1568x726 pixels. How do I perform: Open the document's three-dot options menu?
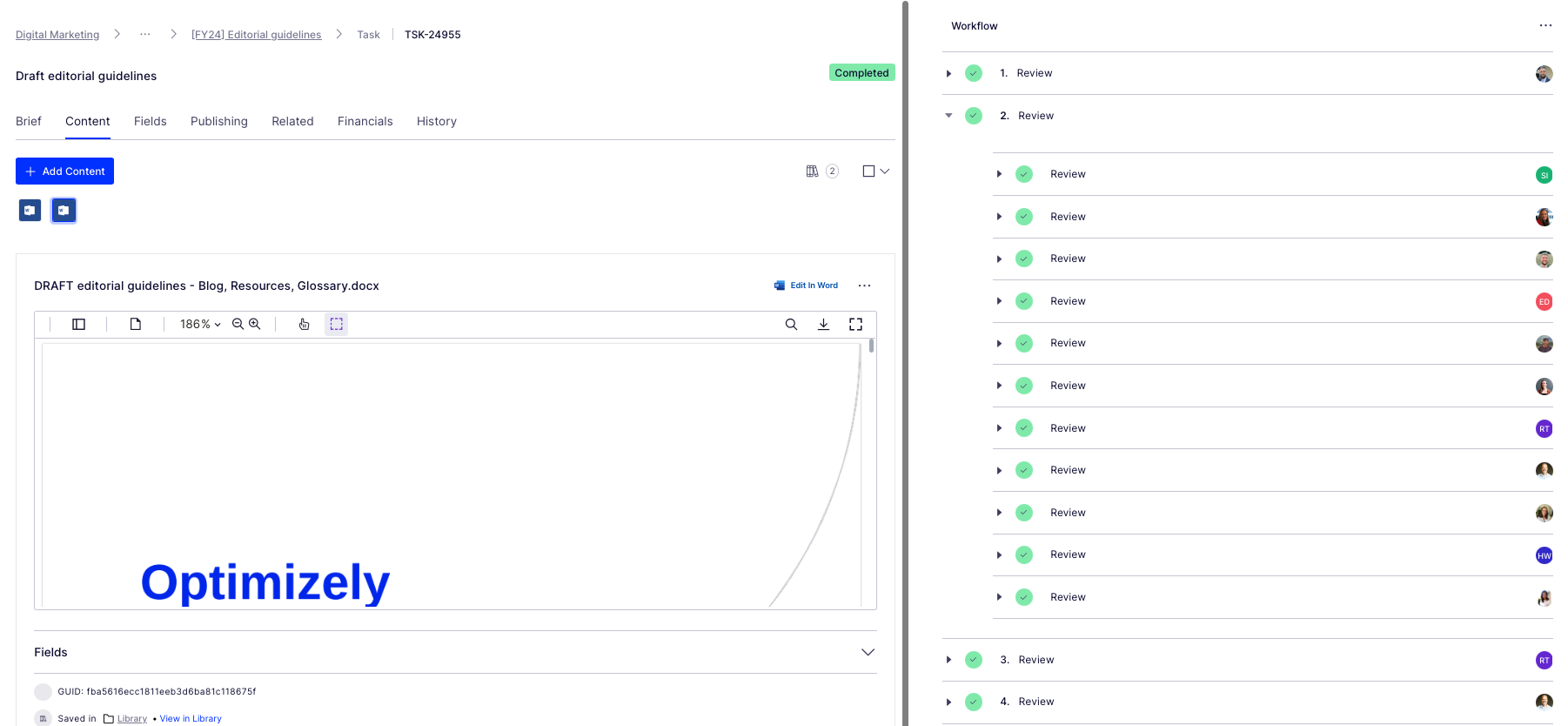tap(864, 286)
